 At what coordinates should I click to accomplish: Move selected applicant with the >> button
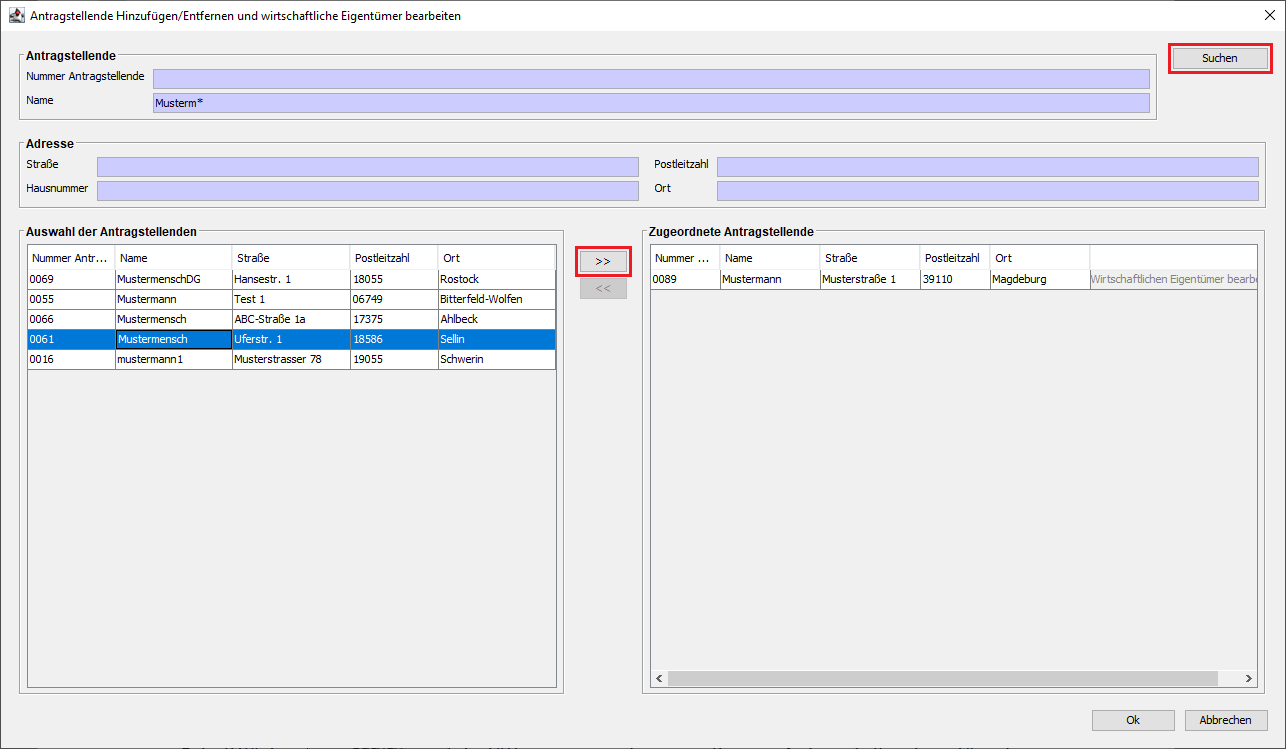coord(603,261)
